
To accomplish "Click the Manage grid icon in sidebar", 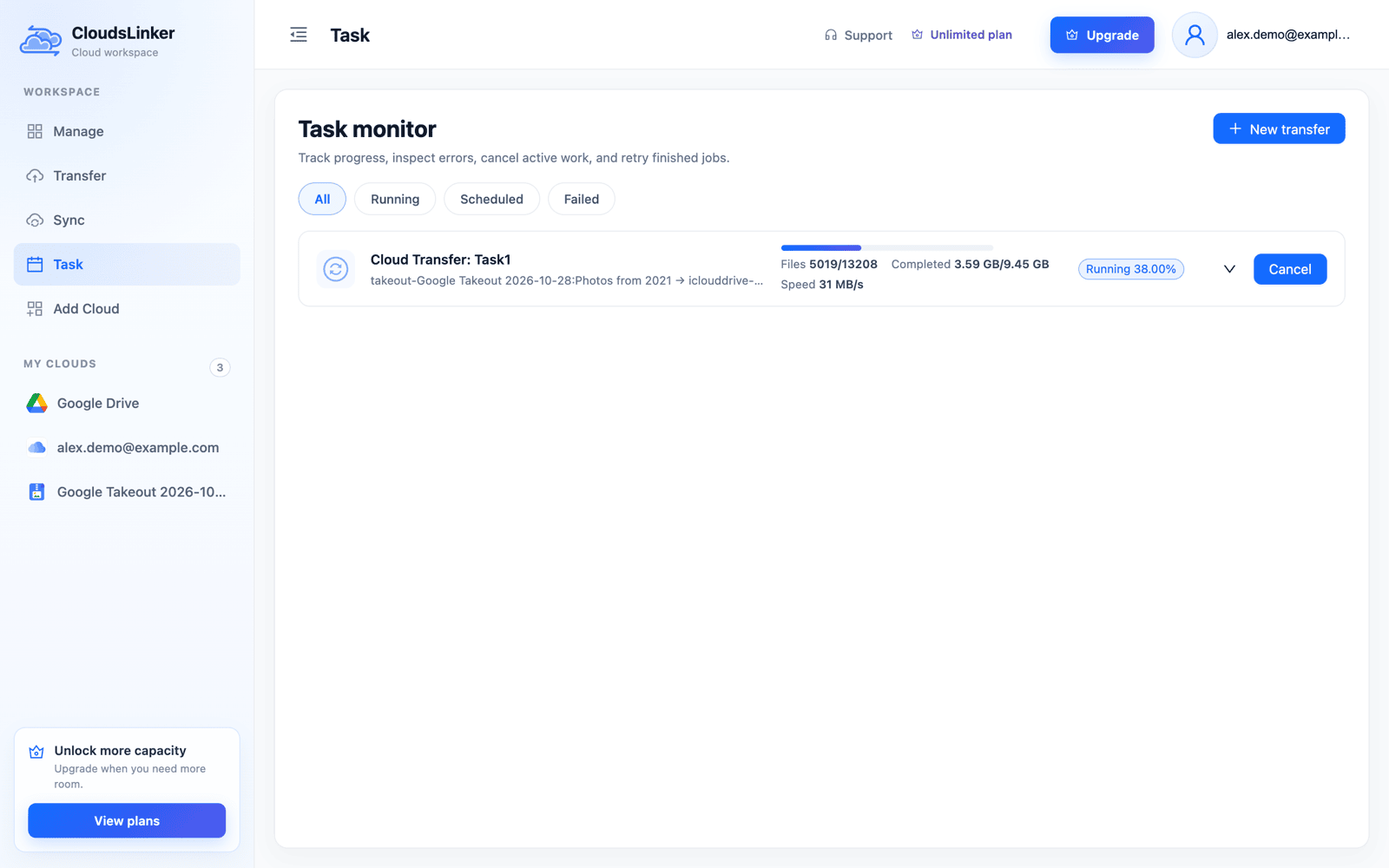I will point(35,131).
